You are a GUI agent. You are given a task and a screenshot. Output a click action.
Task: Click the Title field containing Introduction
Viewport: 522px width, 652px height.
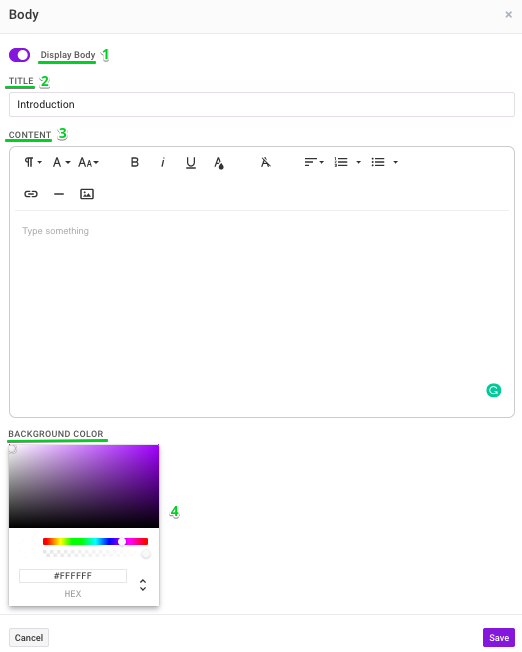click(262, 104)
